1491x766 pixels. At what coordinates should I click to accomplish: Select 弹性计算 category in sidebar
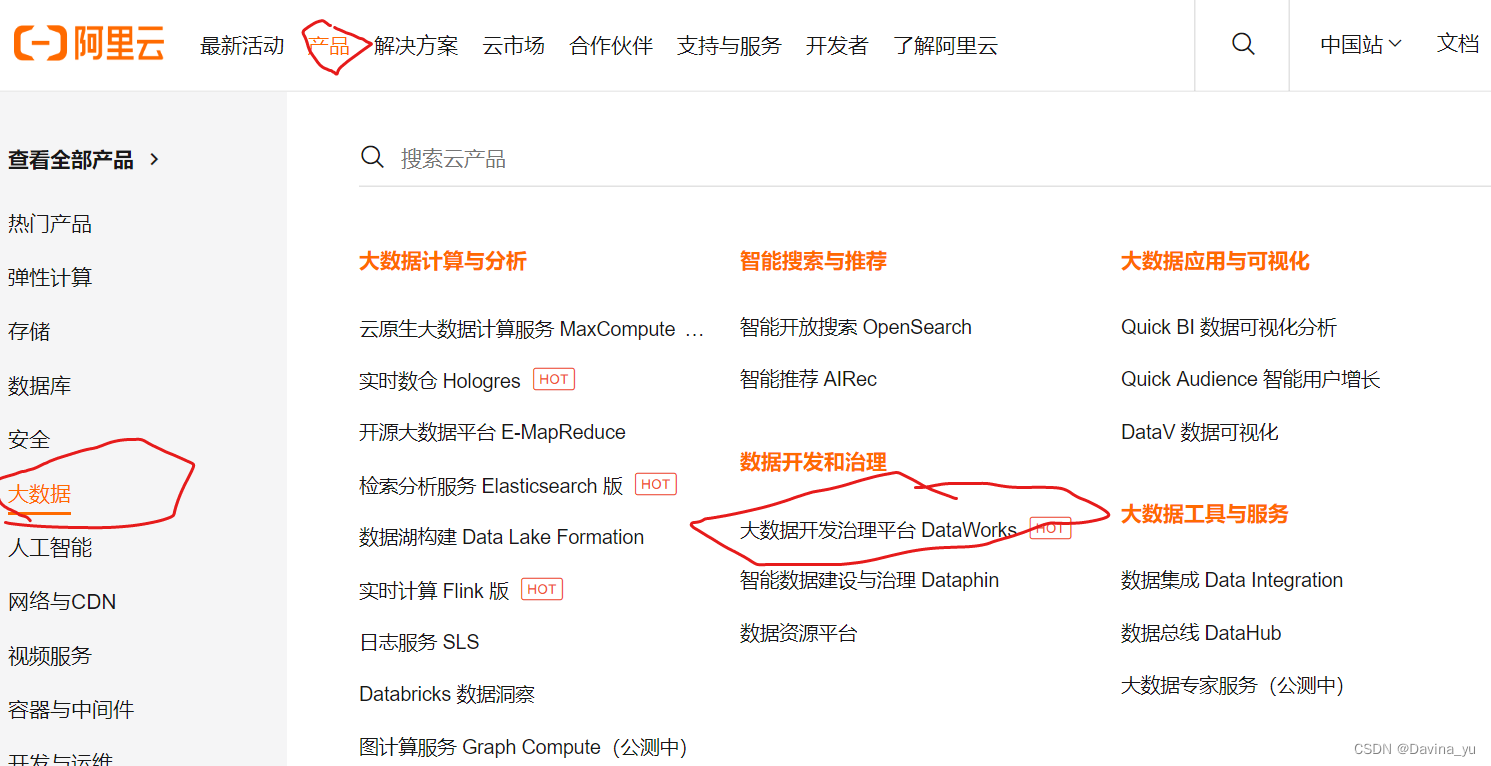(x=50, y=278)
